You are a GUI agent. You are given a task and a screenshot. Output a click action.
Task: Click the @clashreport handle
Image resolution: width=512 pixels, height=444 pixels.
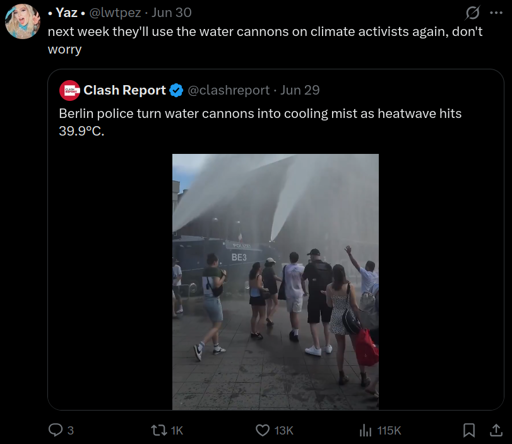coord(228,90)
